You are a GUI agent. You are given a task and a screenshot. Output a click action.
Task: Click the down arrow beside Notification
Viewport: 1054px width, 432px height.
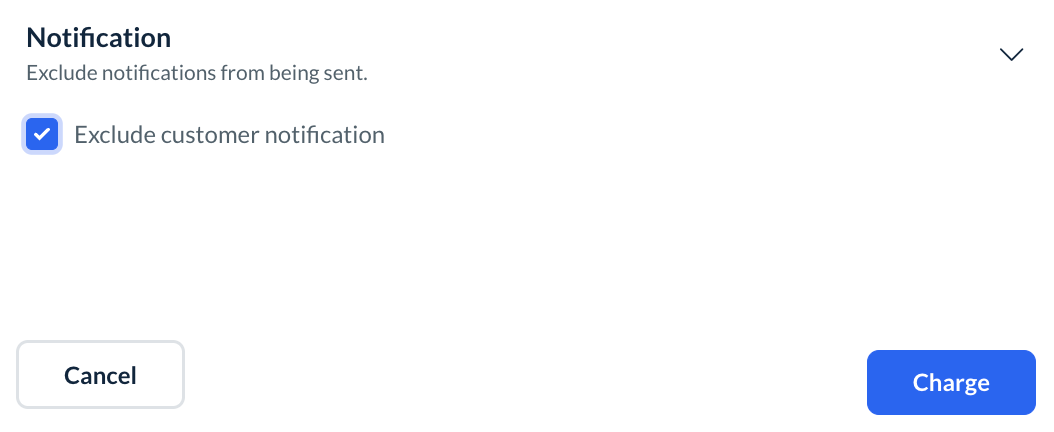pos(1012,55)
